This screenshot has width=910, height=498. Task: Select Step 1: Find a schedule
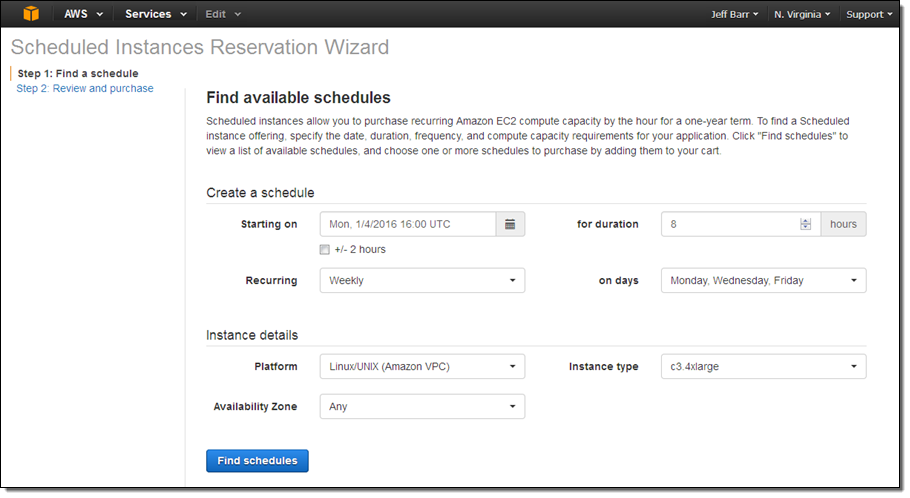tap(78, 73)
